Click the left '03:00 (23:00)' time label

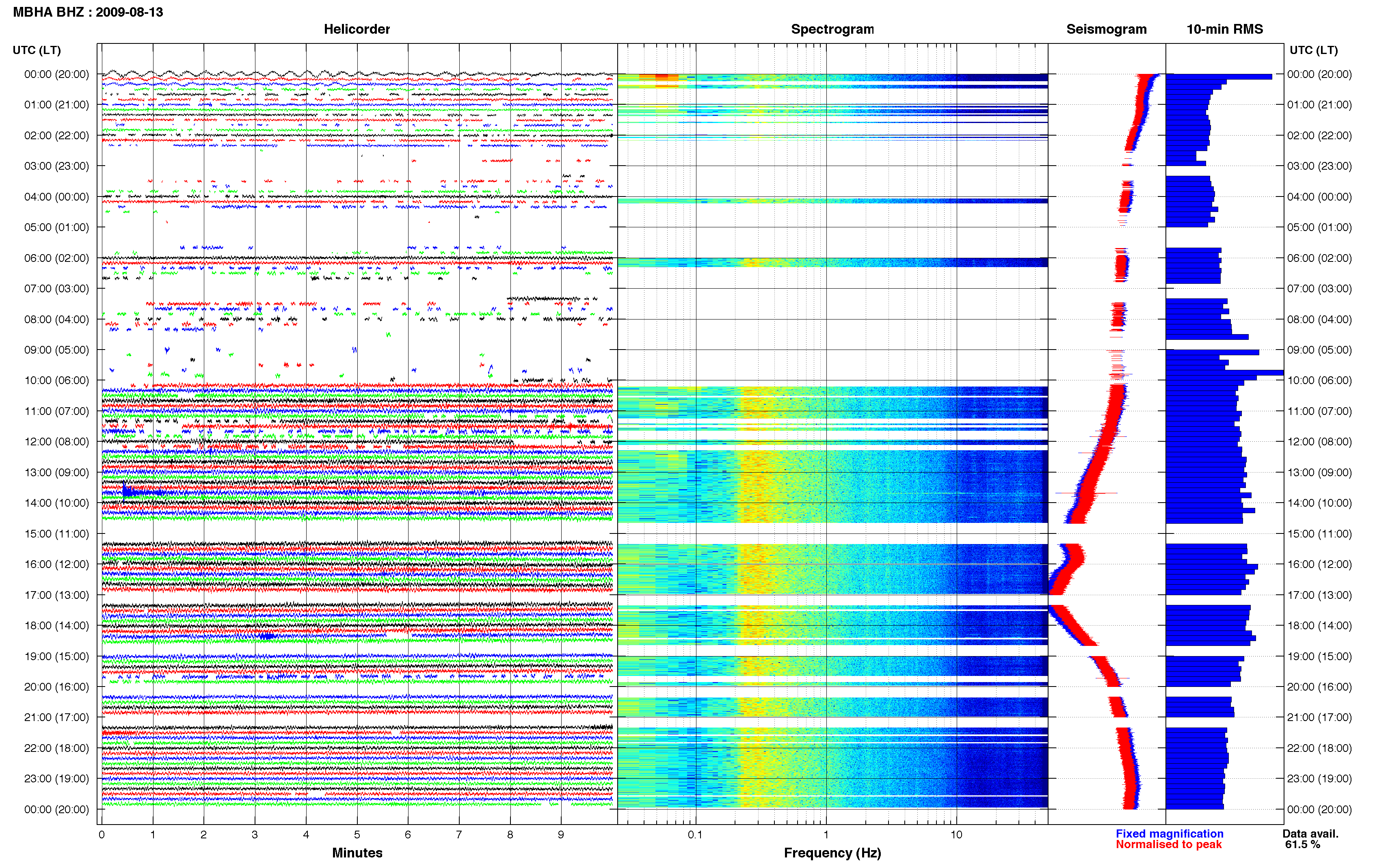tap(56, 166)
